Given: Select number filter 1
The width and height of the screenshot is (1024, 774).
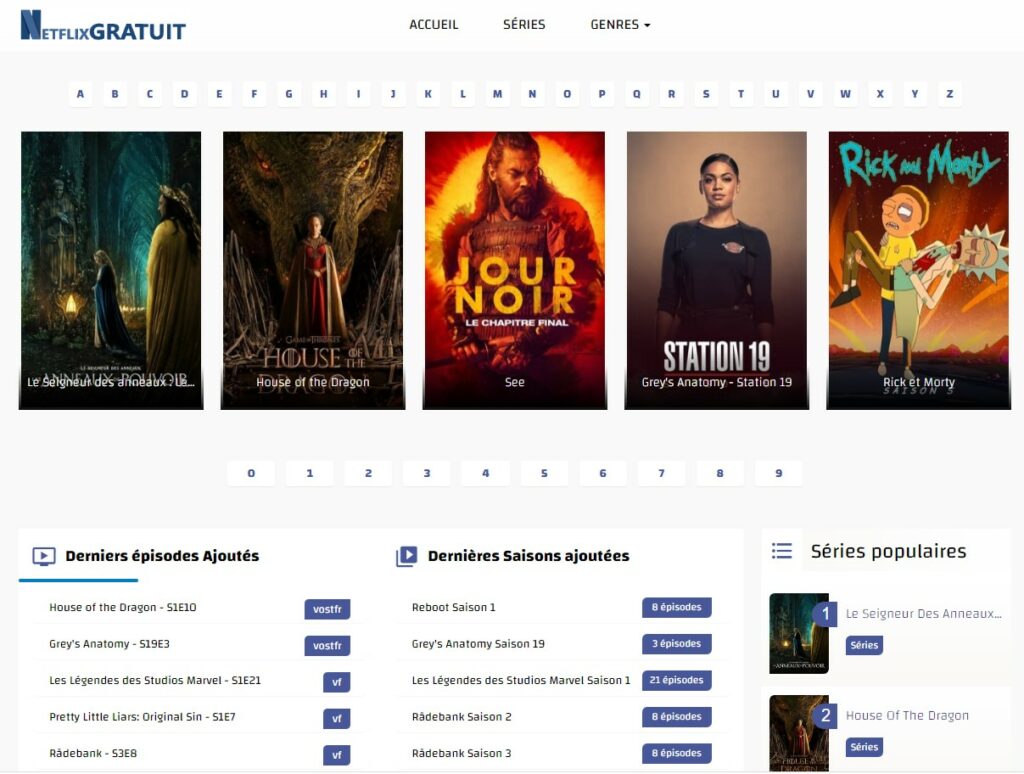Looking at the screenshot, I should (x=310, y=473).
